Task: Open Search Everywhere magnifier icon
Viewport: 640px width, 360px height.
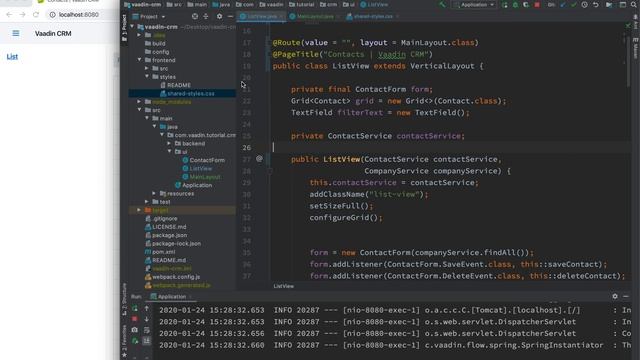Action: 633,5
